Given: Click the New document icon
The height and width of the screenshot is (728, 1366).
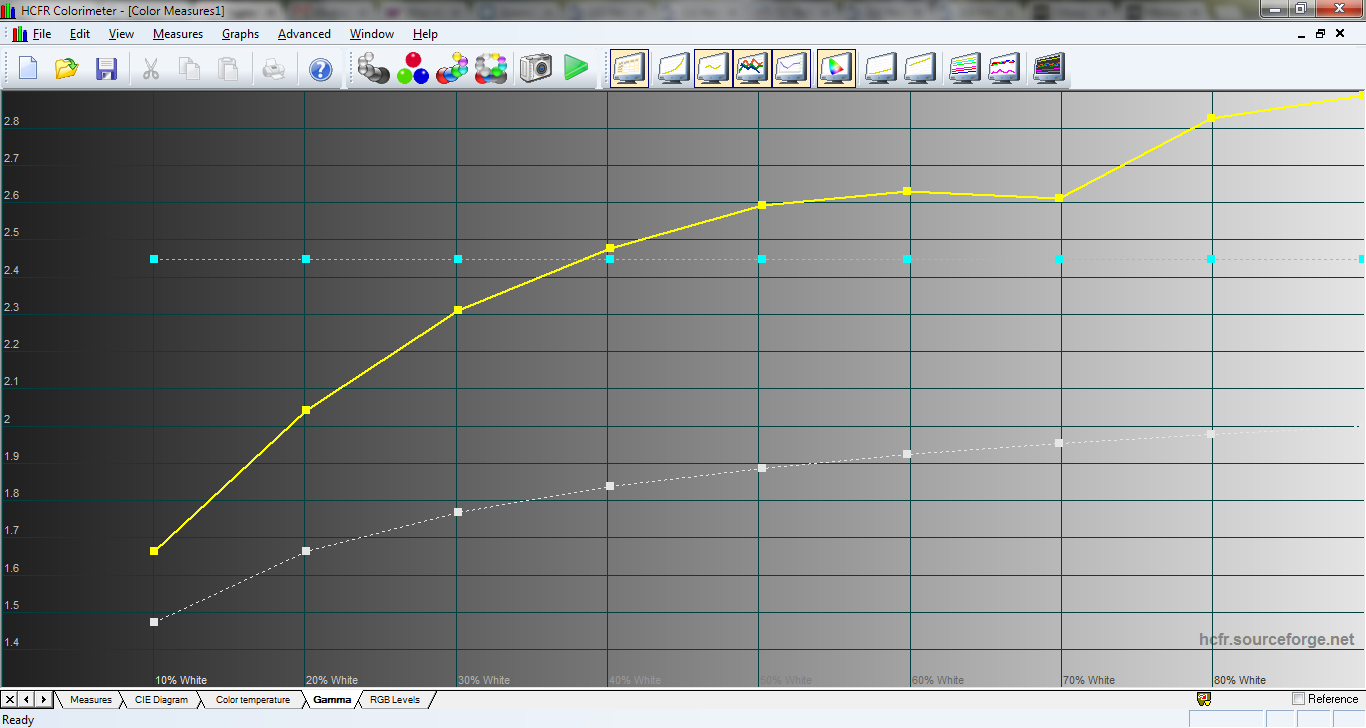Looking at the screenshot, I should (28, 69).
